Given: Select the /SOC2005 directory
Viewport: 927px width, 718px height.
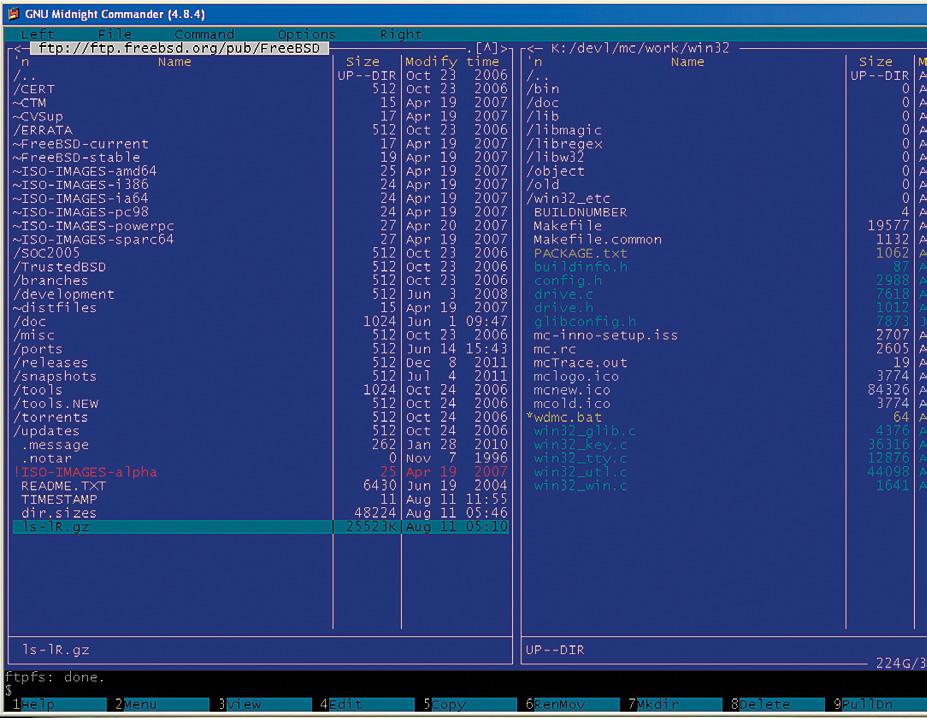Looking at the screenshot, I should coord(46,253).
